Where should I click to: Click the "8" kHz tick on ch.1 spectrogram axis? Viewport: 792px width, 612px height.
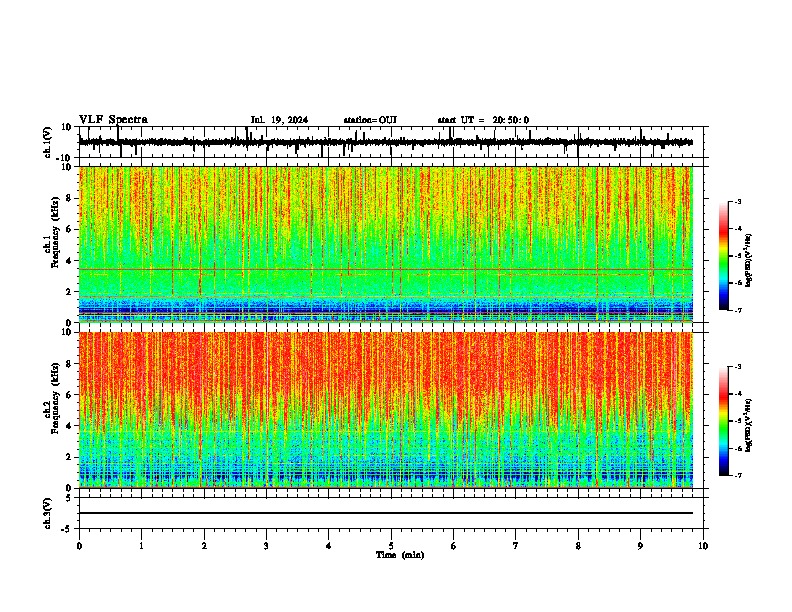point(69,198)
